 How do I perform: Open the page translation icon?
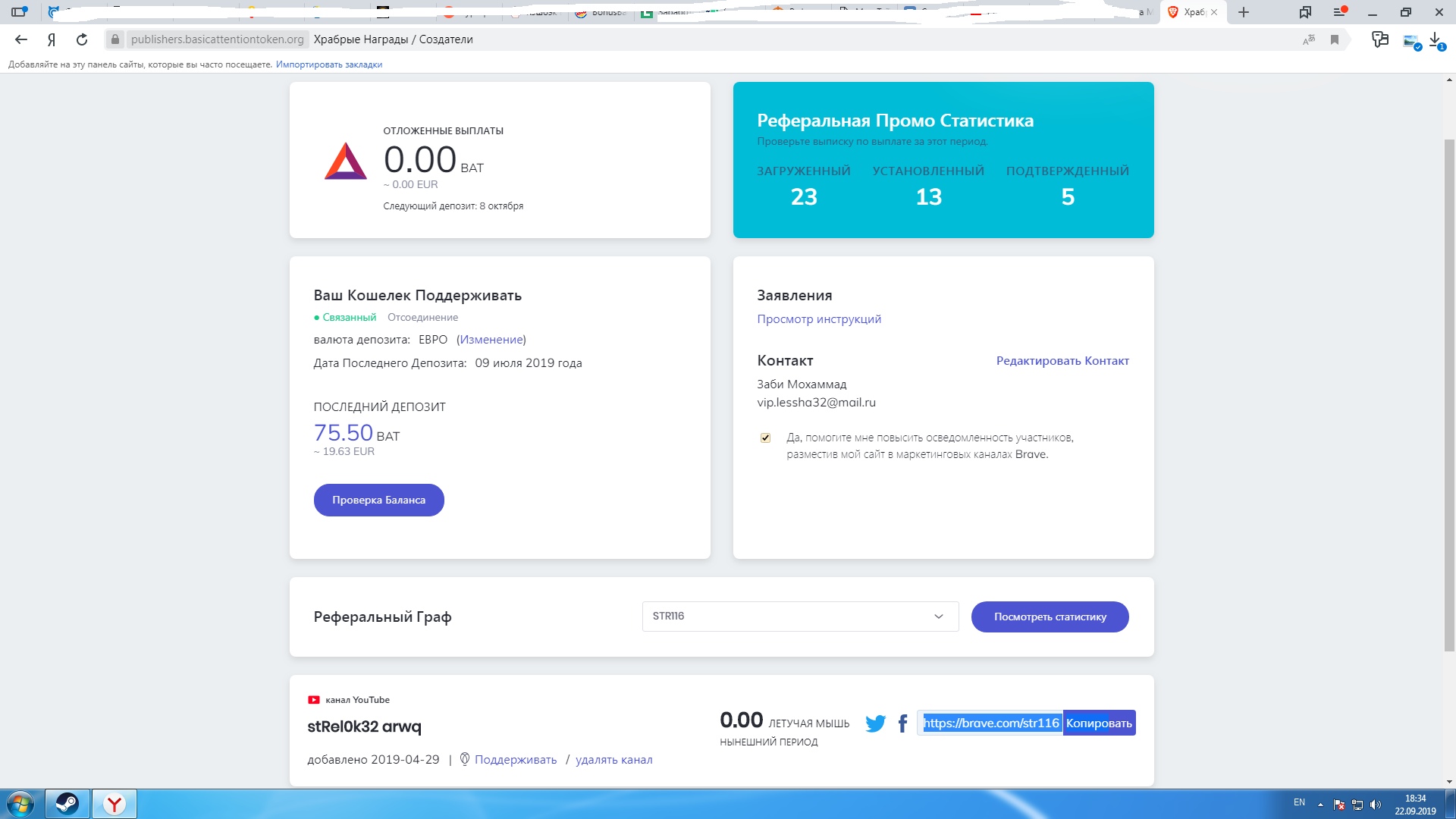[1309, 39]
